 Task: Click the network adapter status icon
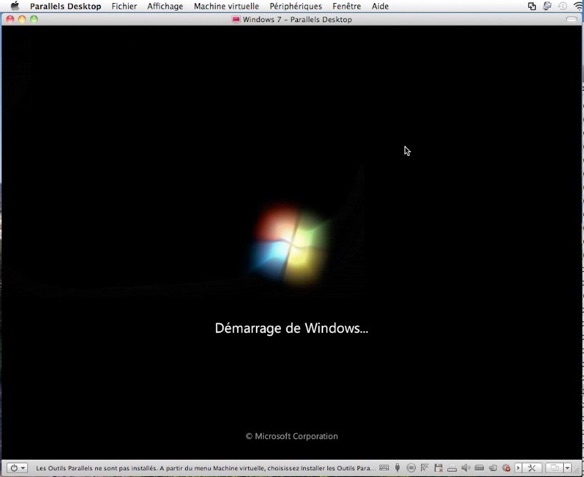pyautogui.click(x=425, y=468)
